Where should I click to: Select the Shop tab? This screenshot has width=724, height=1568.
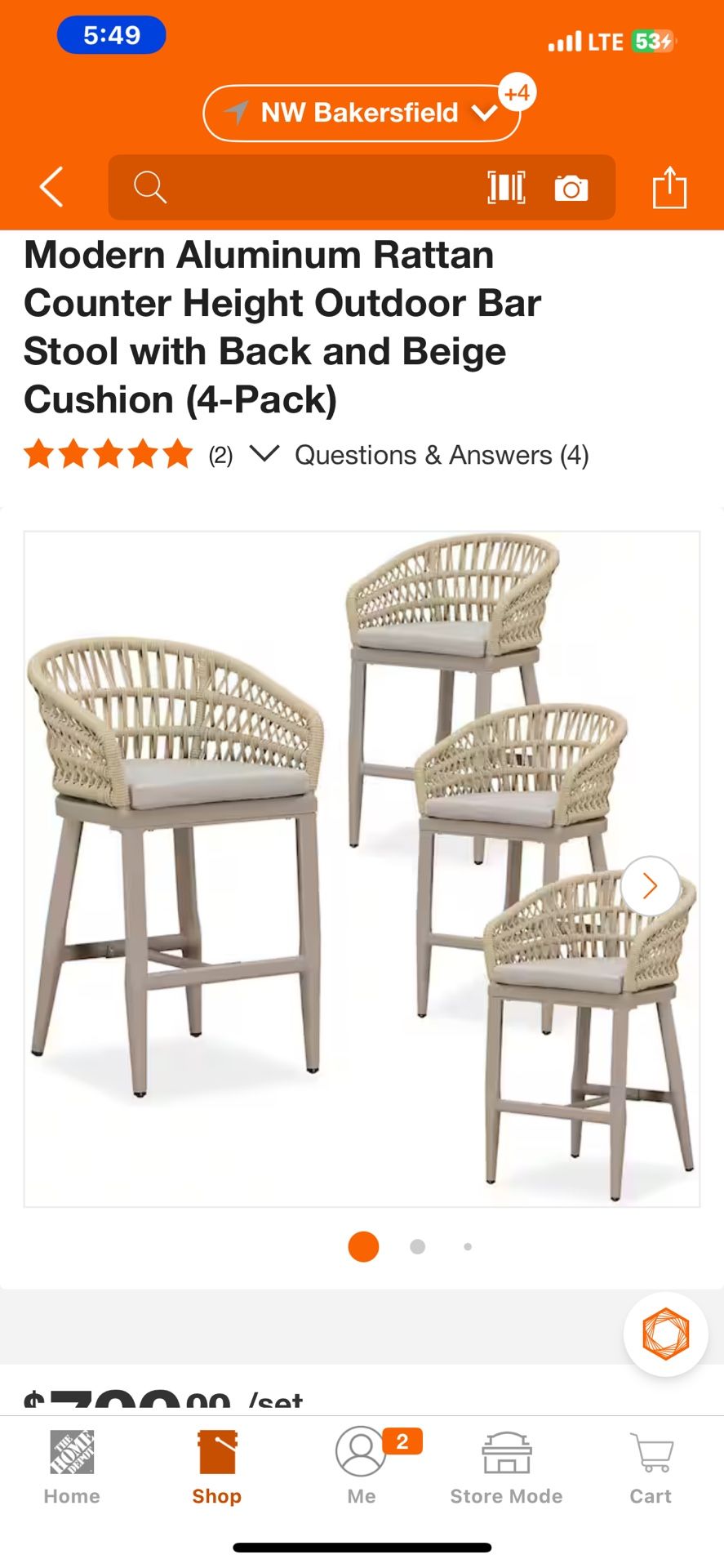coord(217,1468)
